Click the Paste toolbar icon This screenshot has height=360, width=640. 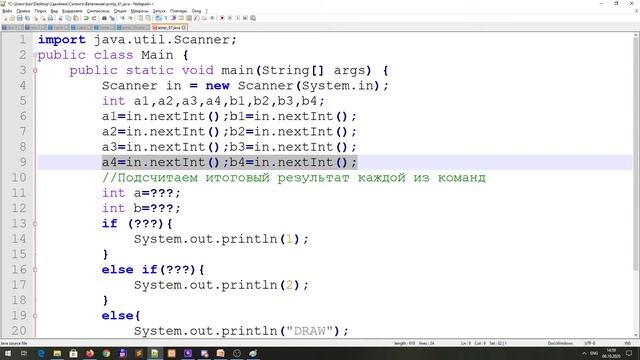(76, 18)
